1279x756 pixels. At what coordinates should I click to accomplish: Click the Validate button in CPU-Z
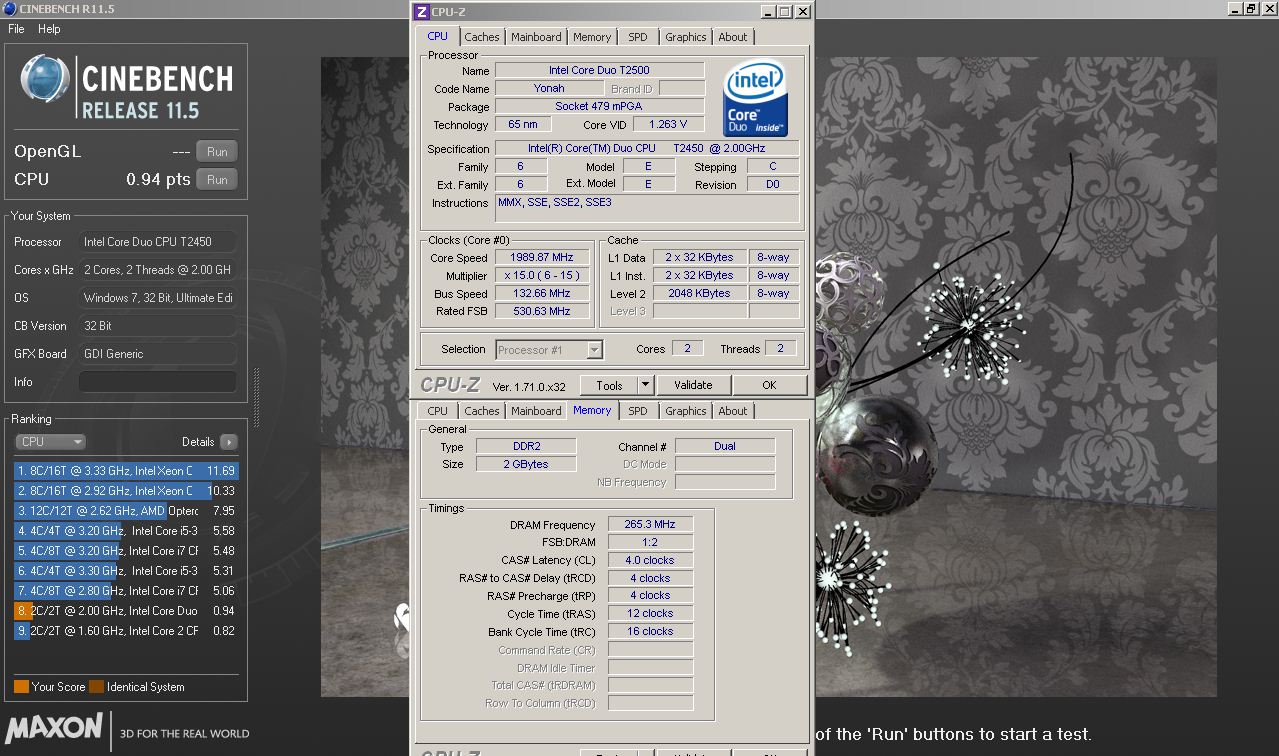(693, 385)
